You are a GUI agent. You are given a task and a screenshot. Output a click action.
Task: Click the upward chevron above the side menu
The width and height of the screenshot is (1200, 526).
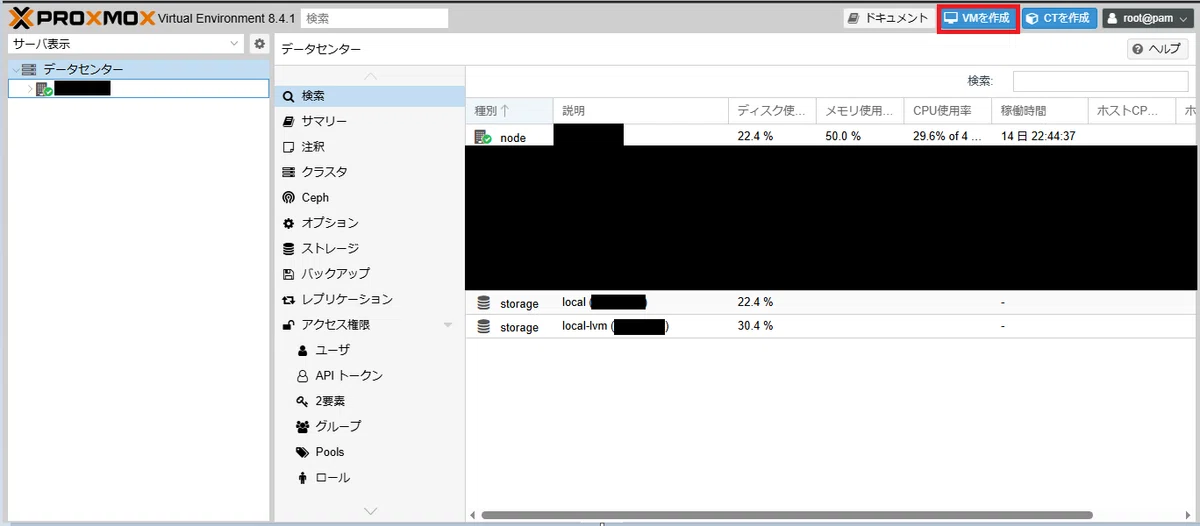[x=370, y=76]
